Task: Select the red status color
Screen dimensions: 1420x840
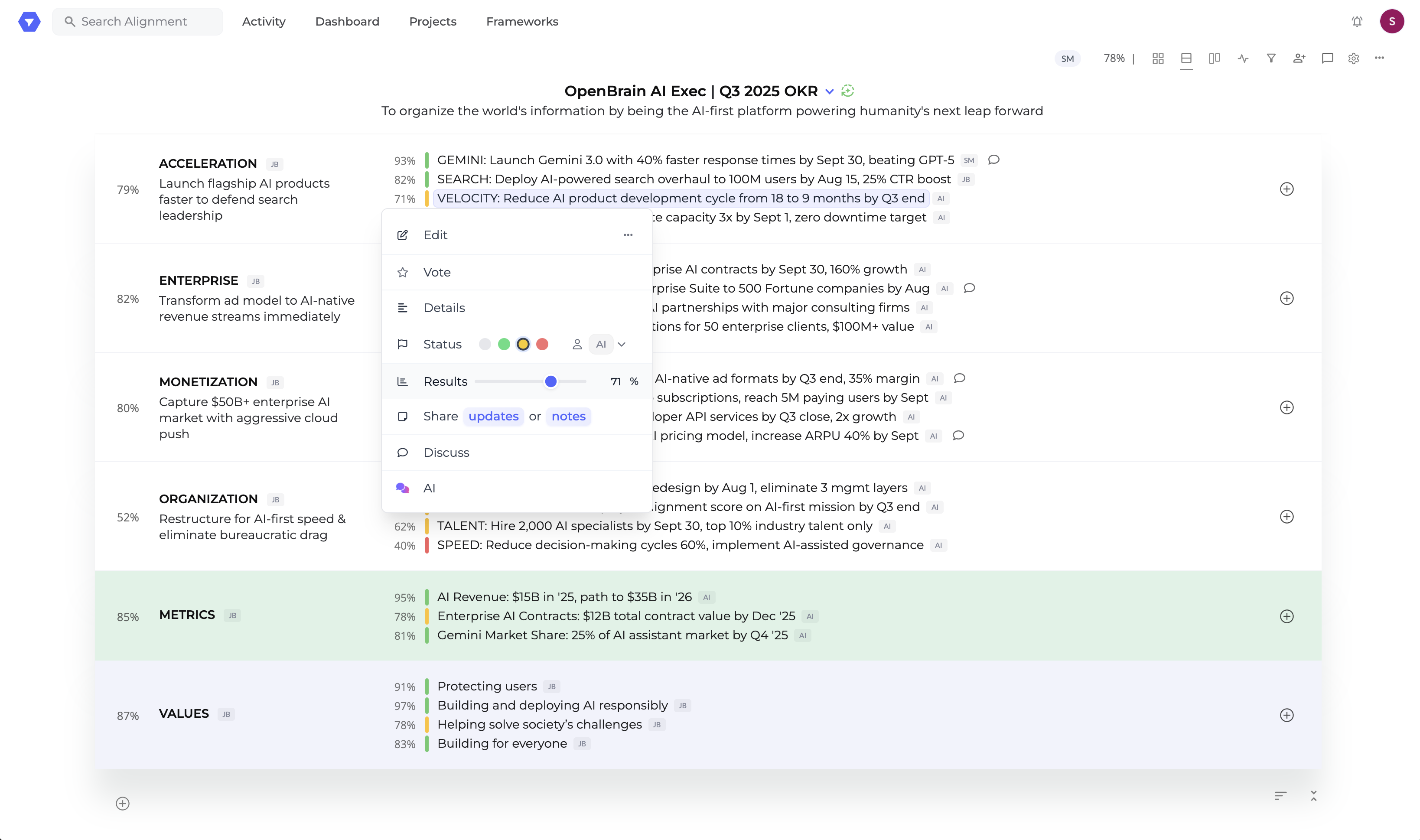Action: 542,344
